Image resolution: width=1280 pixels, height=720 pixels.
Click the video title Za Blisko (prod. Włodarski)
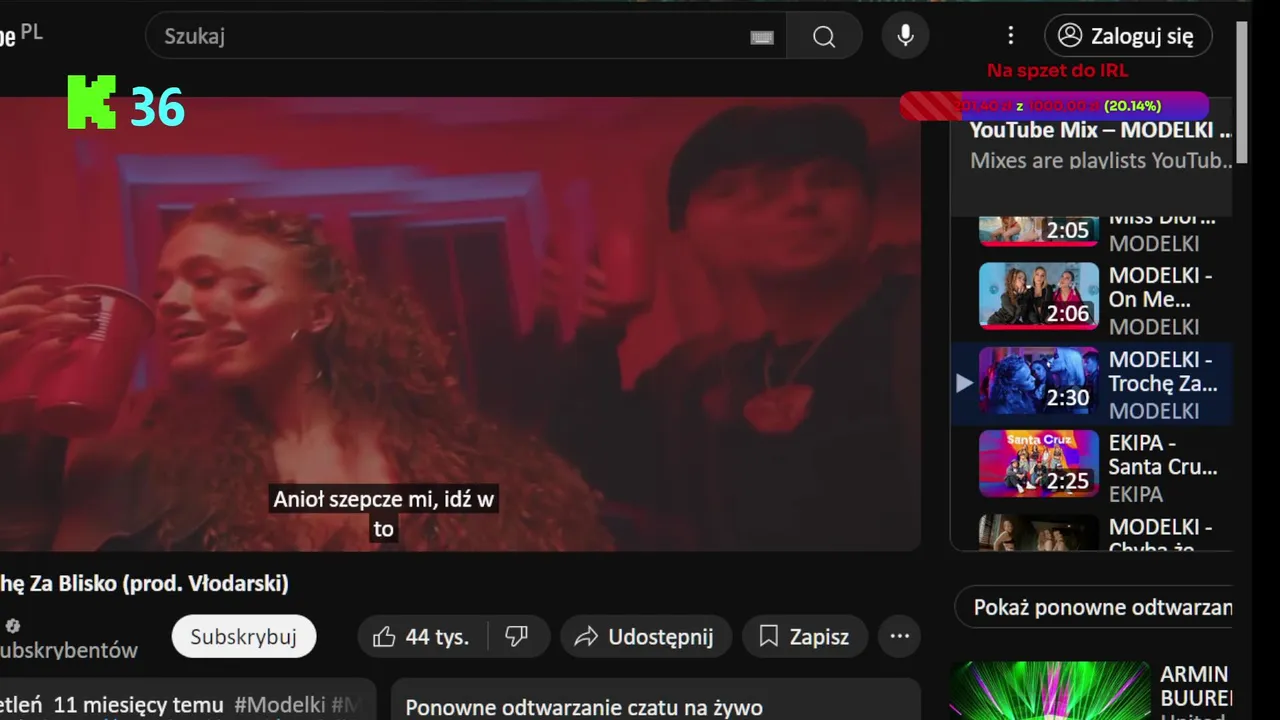click(145, 583)
